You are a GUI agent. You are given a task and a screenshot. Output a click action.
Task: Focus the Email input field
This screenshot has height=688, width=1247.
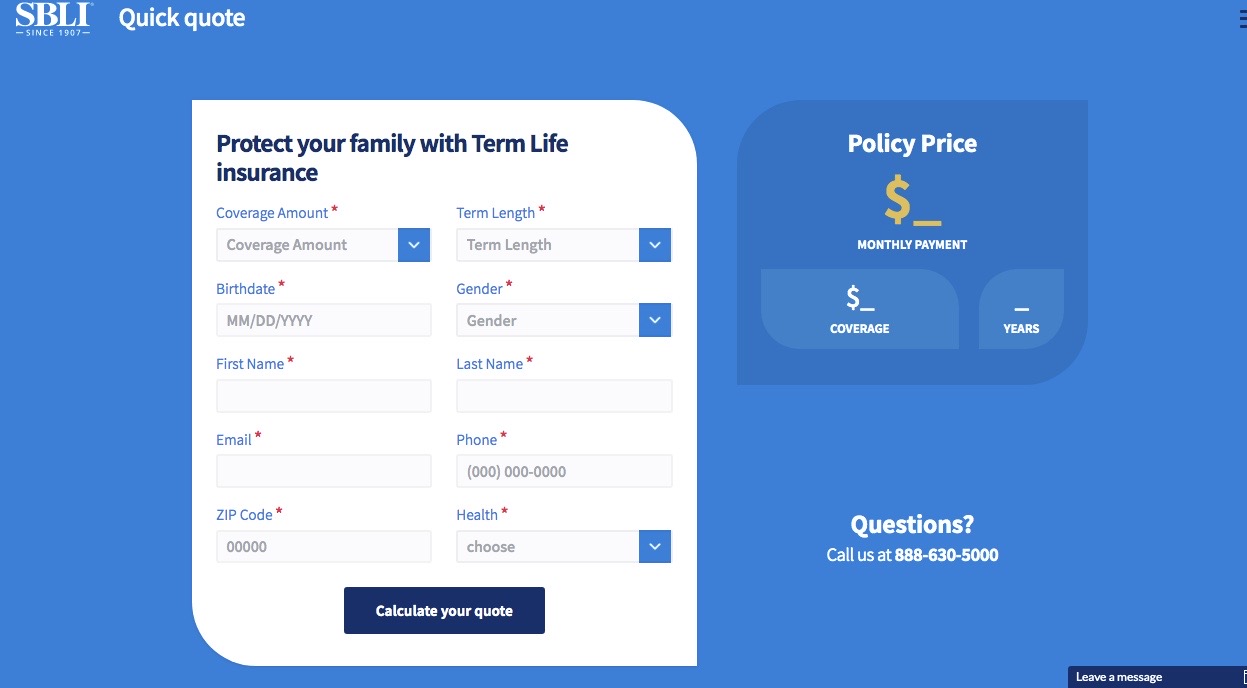click(323, 471)
